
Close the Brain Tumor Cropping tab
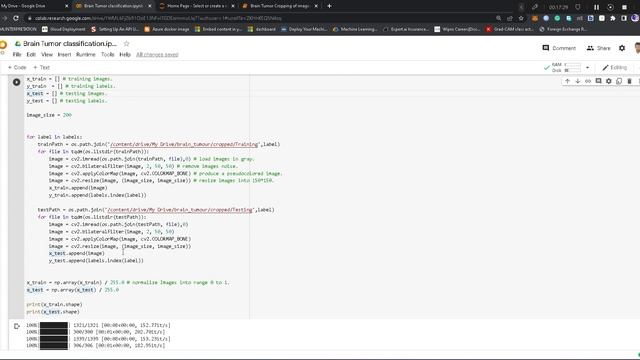tap(316, 6)
